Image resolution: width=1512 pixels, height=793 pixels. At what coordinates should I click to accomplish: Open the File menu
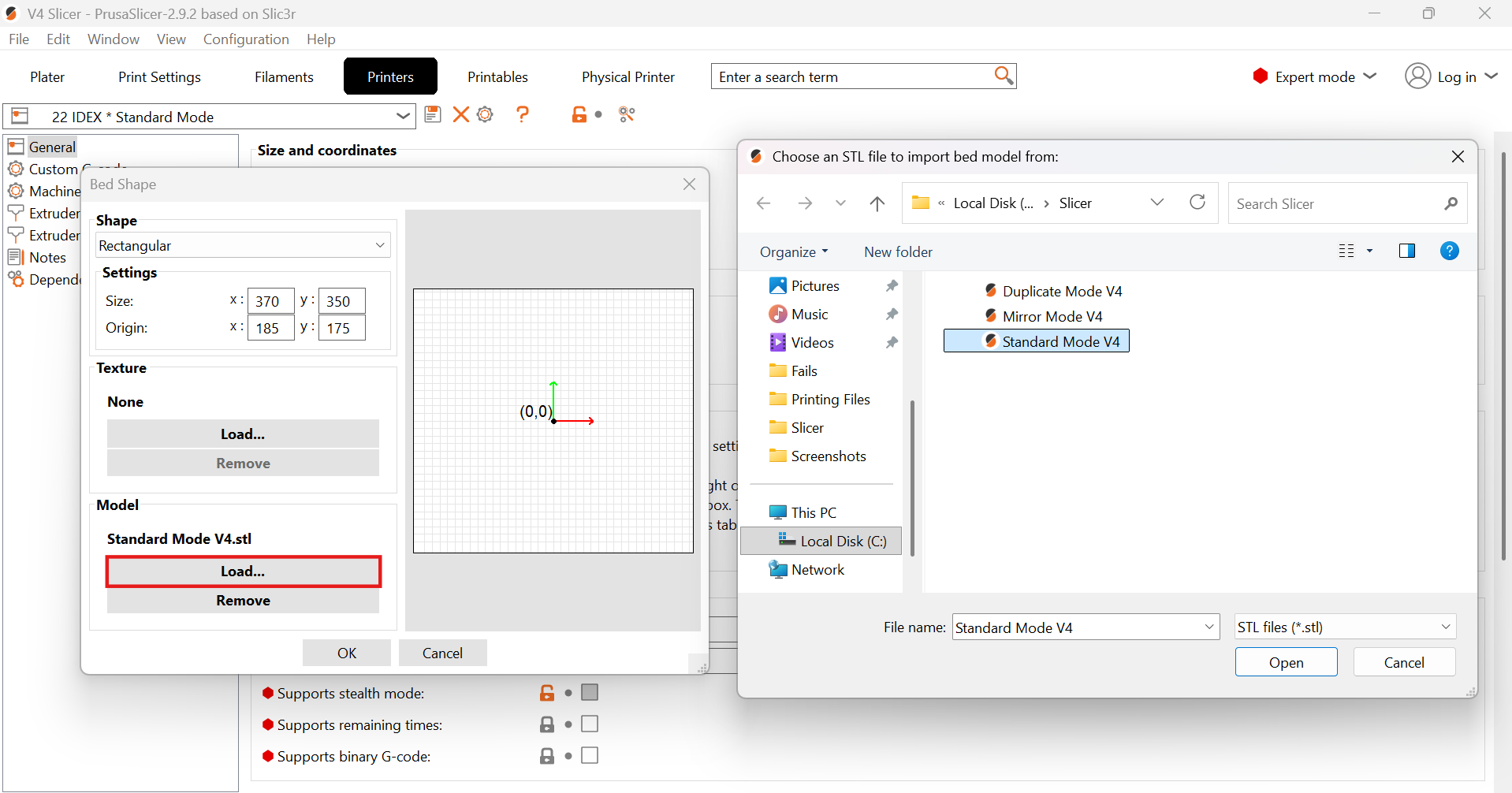pos(19,39)
